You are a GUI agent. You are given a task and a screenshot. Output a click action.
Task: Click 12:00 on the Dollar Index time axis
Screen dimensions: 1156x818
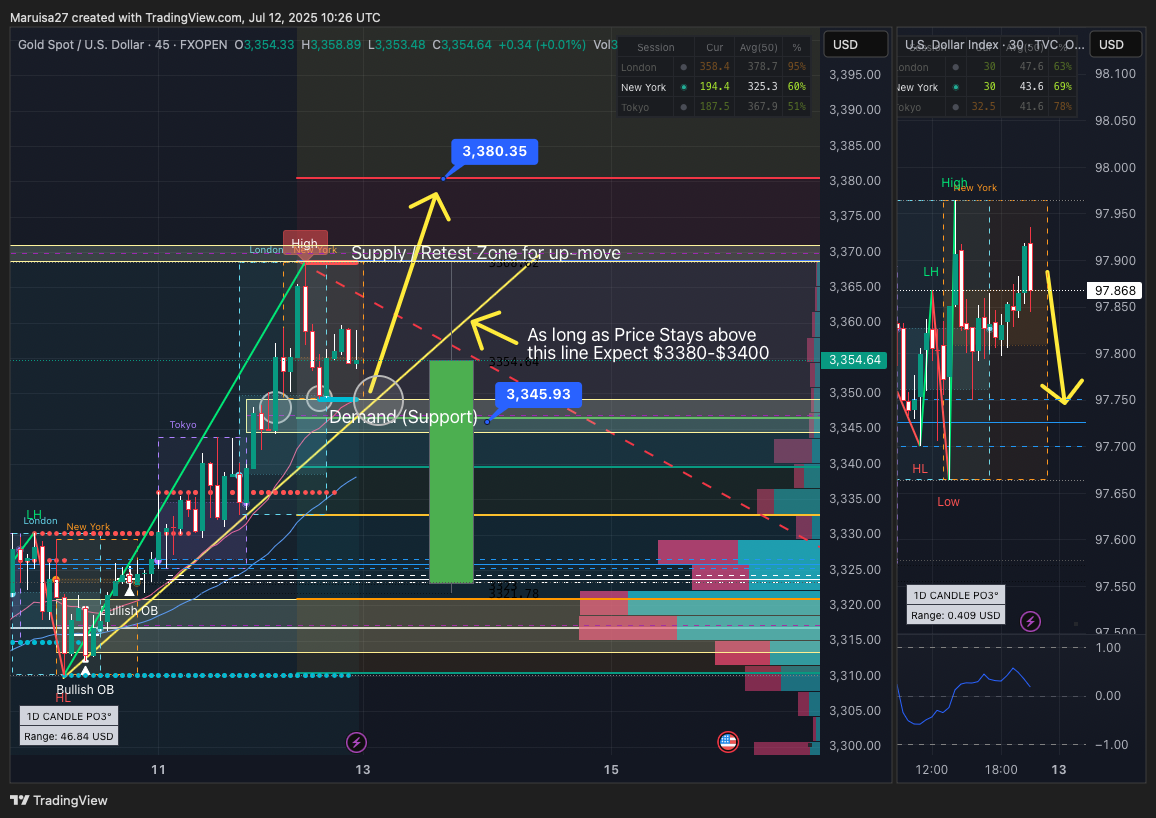coord(931,769)
